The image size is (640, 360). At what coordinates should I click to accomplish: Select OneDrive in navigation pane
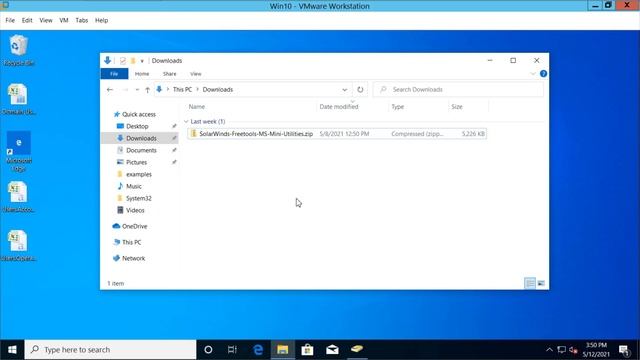[x=134, y=226]
